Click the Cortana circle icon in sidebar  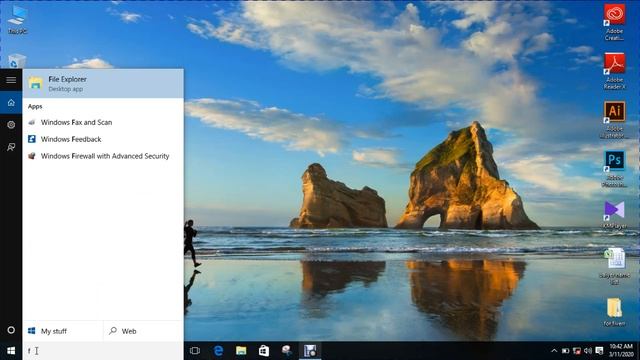(11, 330)
